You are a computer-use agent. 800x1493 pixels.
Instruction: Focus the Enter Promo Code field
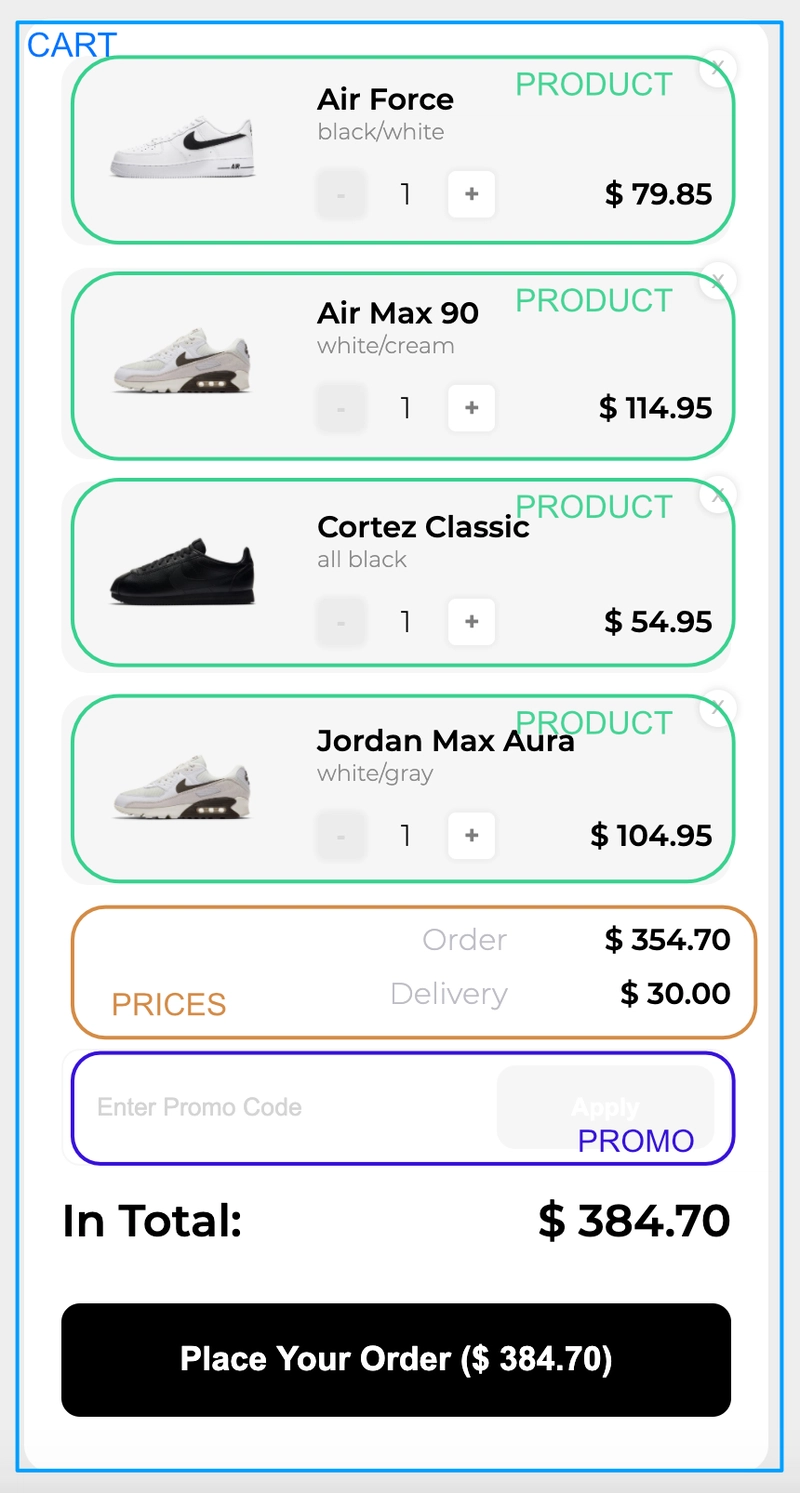(x=280, y=1107)
